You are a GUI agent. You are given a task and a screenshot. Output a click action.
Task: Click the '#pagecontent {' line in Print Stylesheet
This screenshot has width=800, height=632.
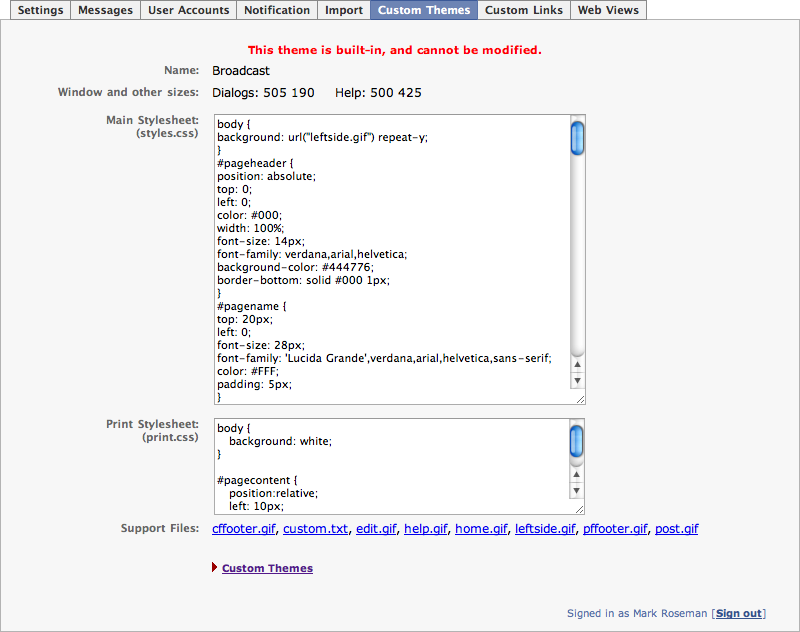coord(257,480)
